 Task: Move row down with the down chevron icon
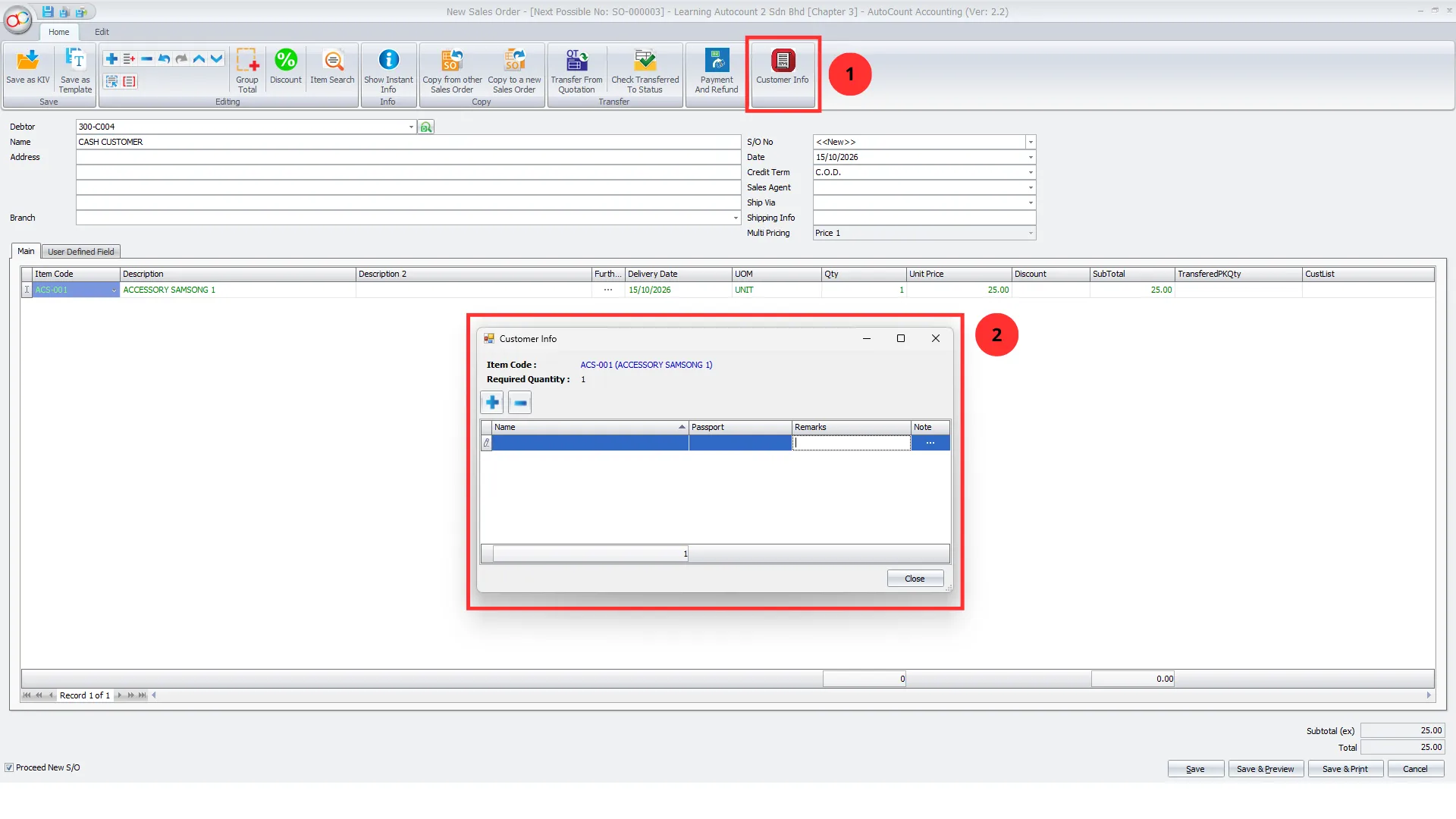(x=216, y=58)
